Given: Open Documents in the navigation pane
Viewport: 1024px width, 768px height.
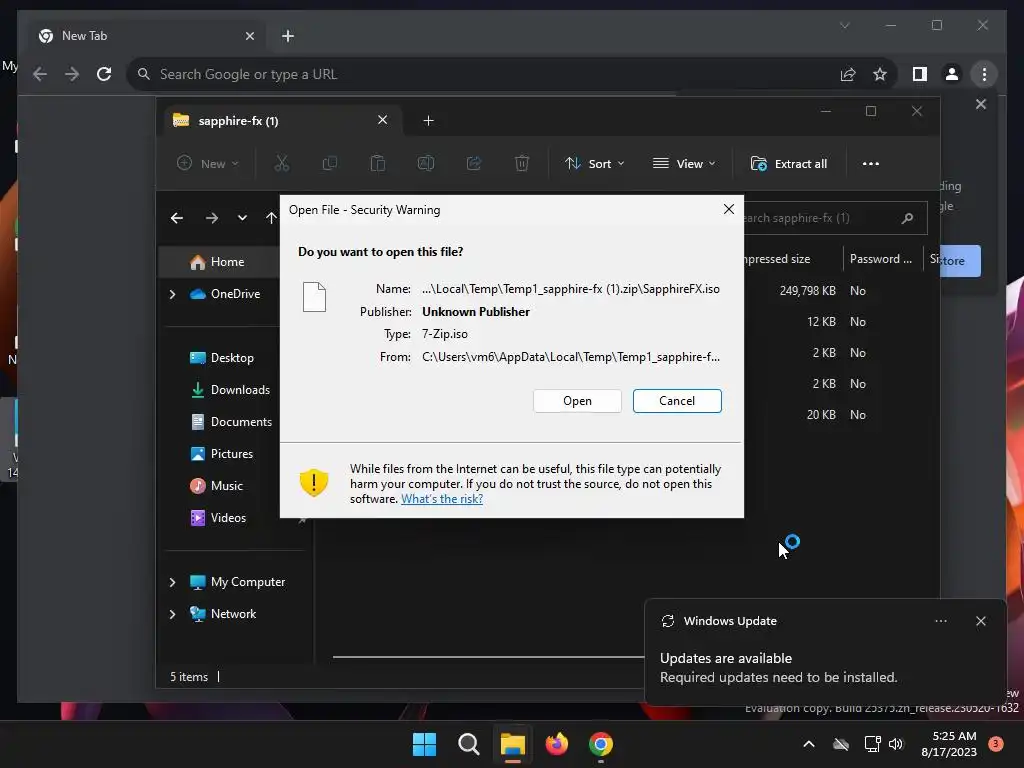Looking at the screenshot, I should click(x=231, y=422).
